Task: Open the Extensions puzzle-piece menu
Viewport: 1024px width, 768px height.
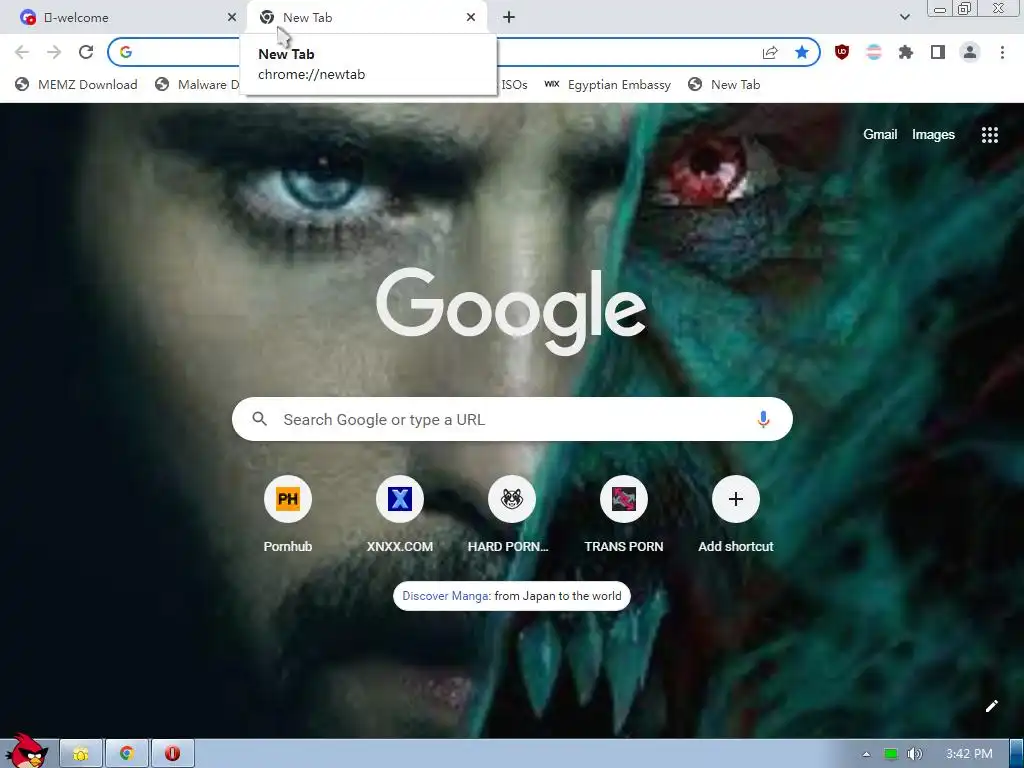Action: tap(906, 52)
